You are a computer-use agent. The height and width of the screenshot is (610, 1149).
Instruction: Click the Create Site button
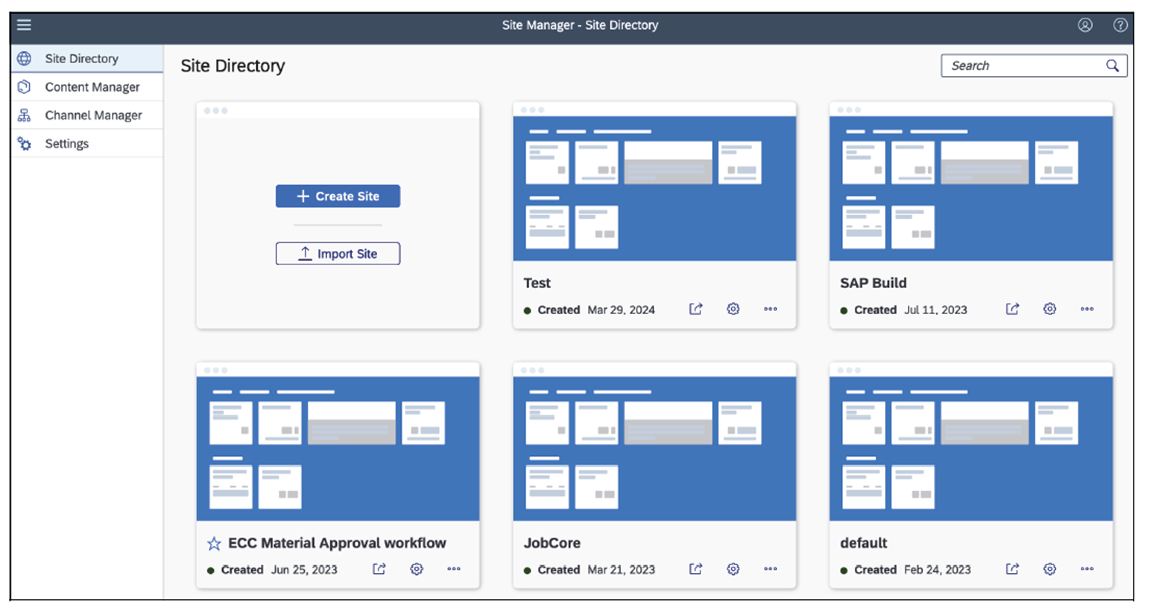(337, 196)
